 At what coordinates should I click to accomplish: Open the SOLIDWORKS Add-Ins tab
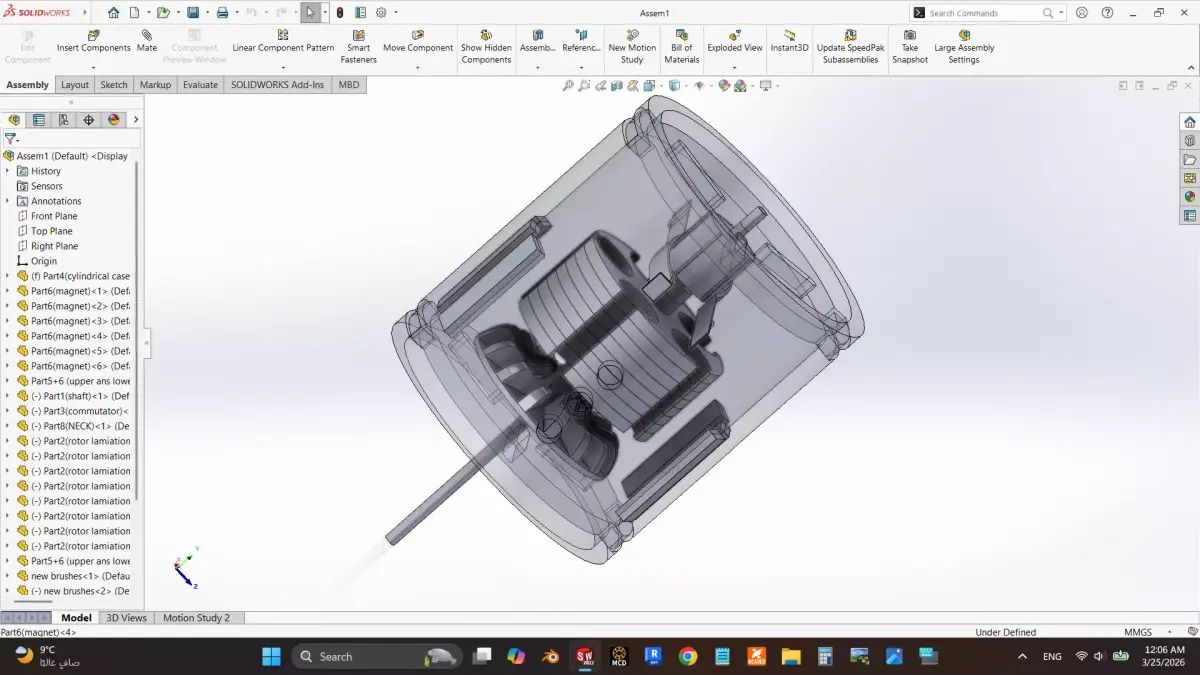click(x=277, y=85)
